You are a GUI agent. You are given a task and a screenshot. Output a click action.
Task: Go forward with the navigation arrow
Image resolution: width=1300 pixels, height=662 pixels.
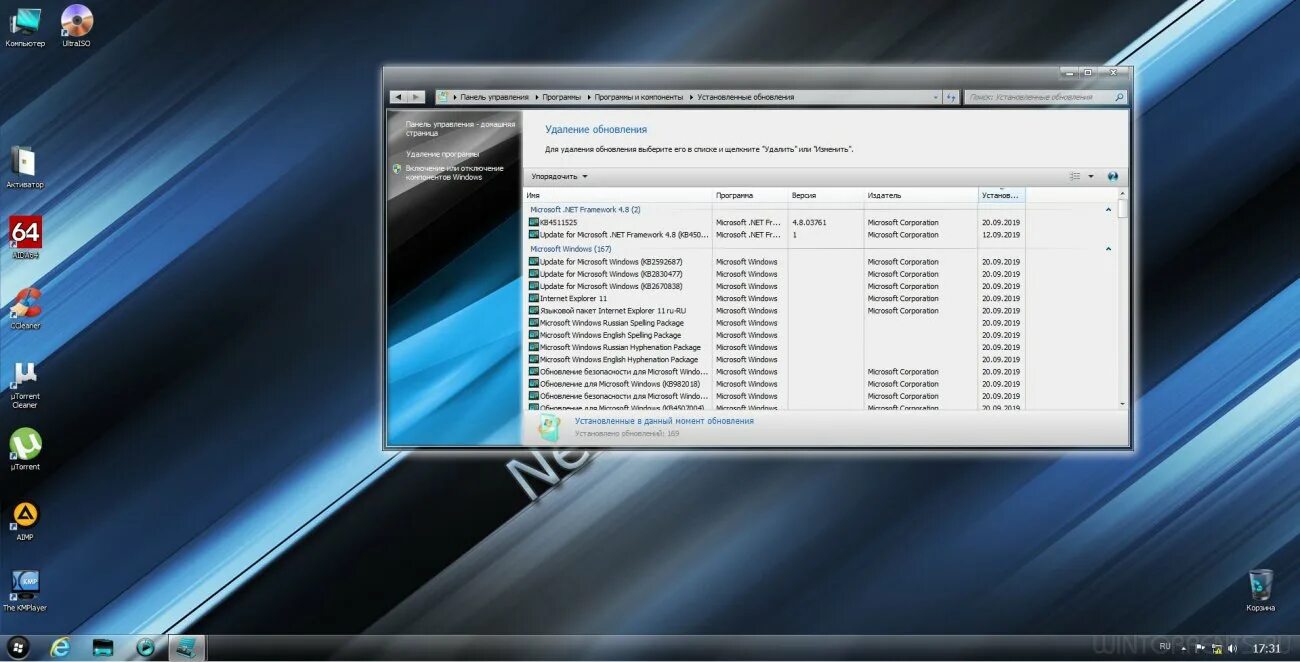416,97
